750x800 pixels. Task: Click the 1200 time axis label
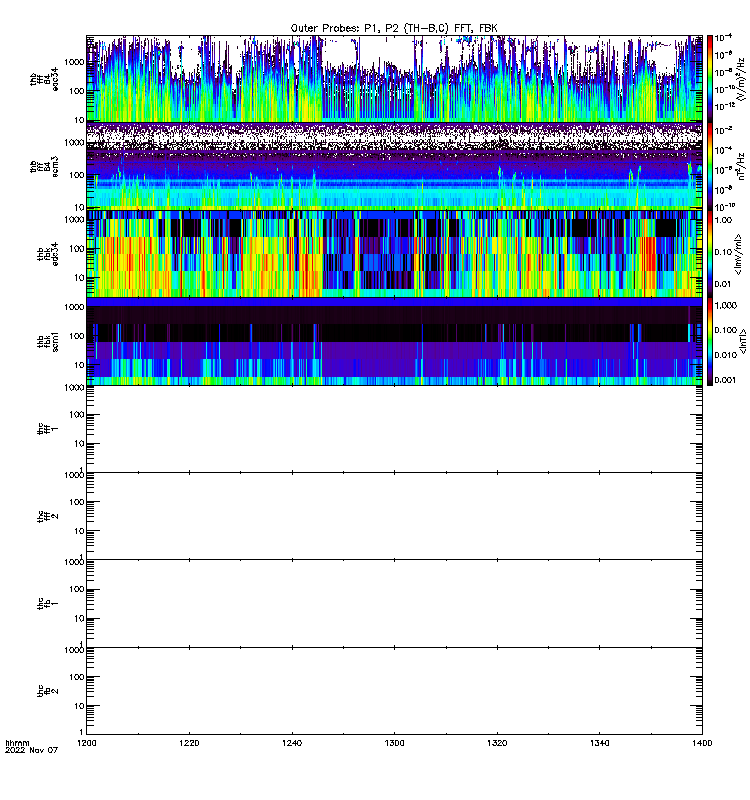pyautogui.click(x=87, y=743)
